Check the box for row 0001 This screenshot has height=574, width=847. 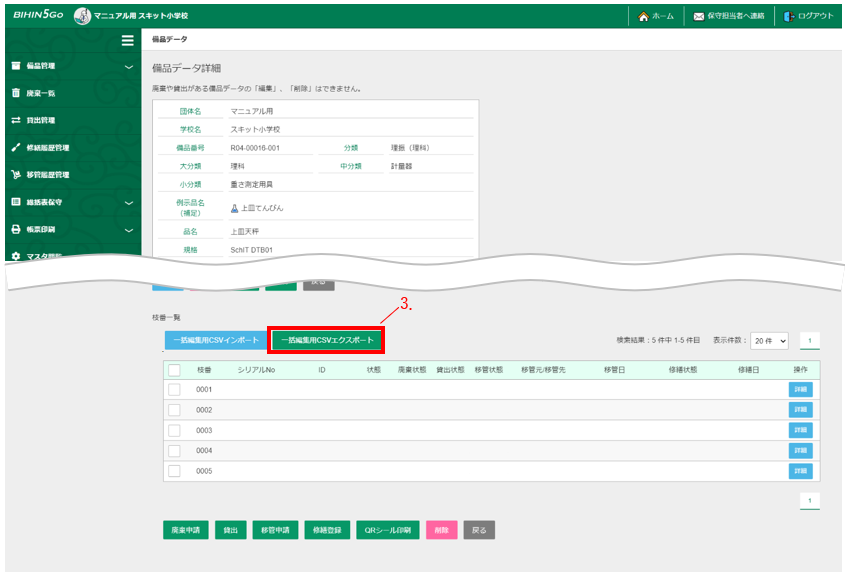click(174, 389)
